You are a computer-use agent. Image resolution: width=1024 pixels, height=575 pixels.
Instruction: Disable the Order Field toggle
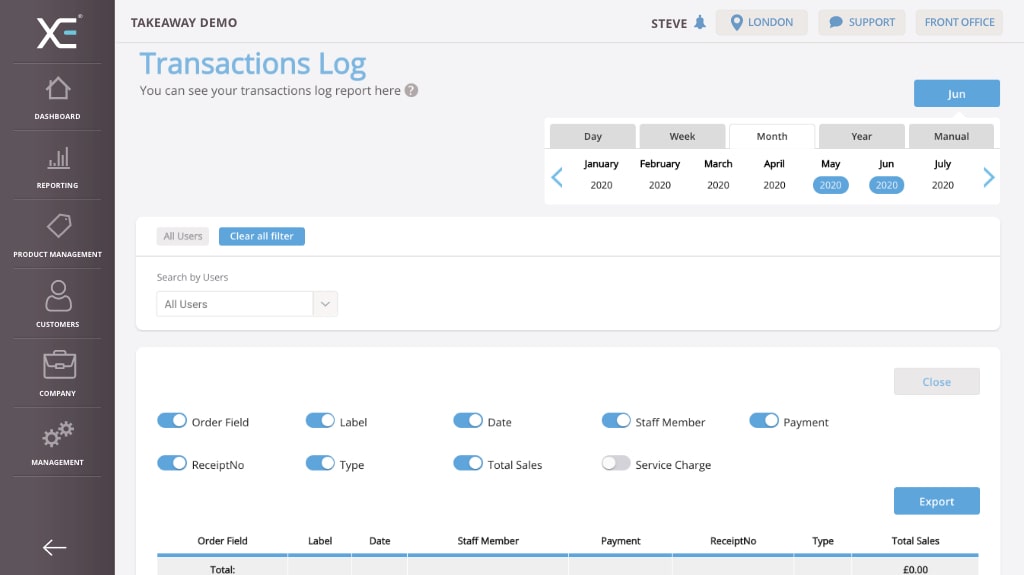coord(172,421)
